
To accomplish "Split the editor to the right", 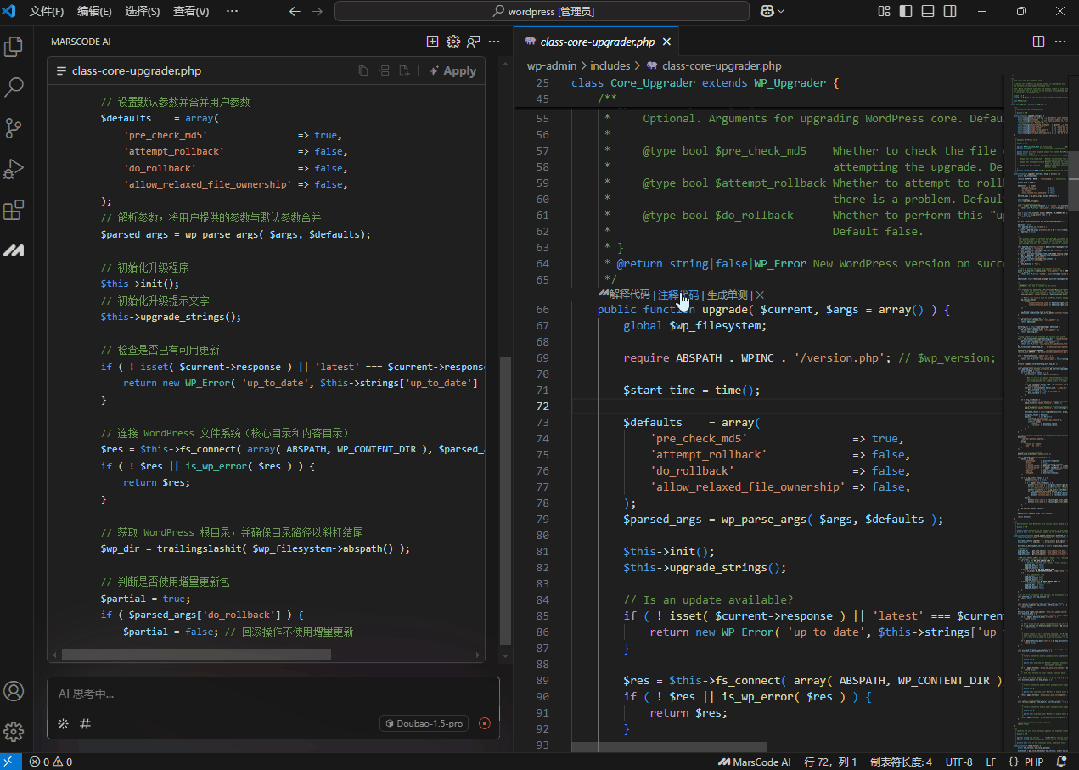I will pyautogui.click(x=1038, y=42).
